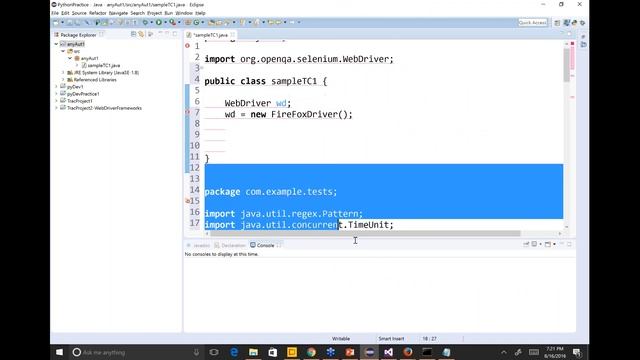Click the error marker beside line 1
The image size is (640, 360).
pyautogui.click(x=187, y=46)
